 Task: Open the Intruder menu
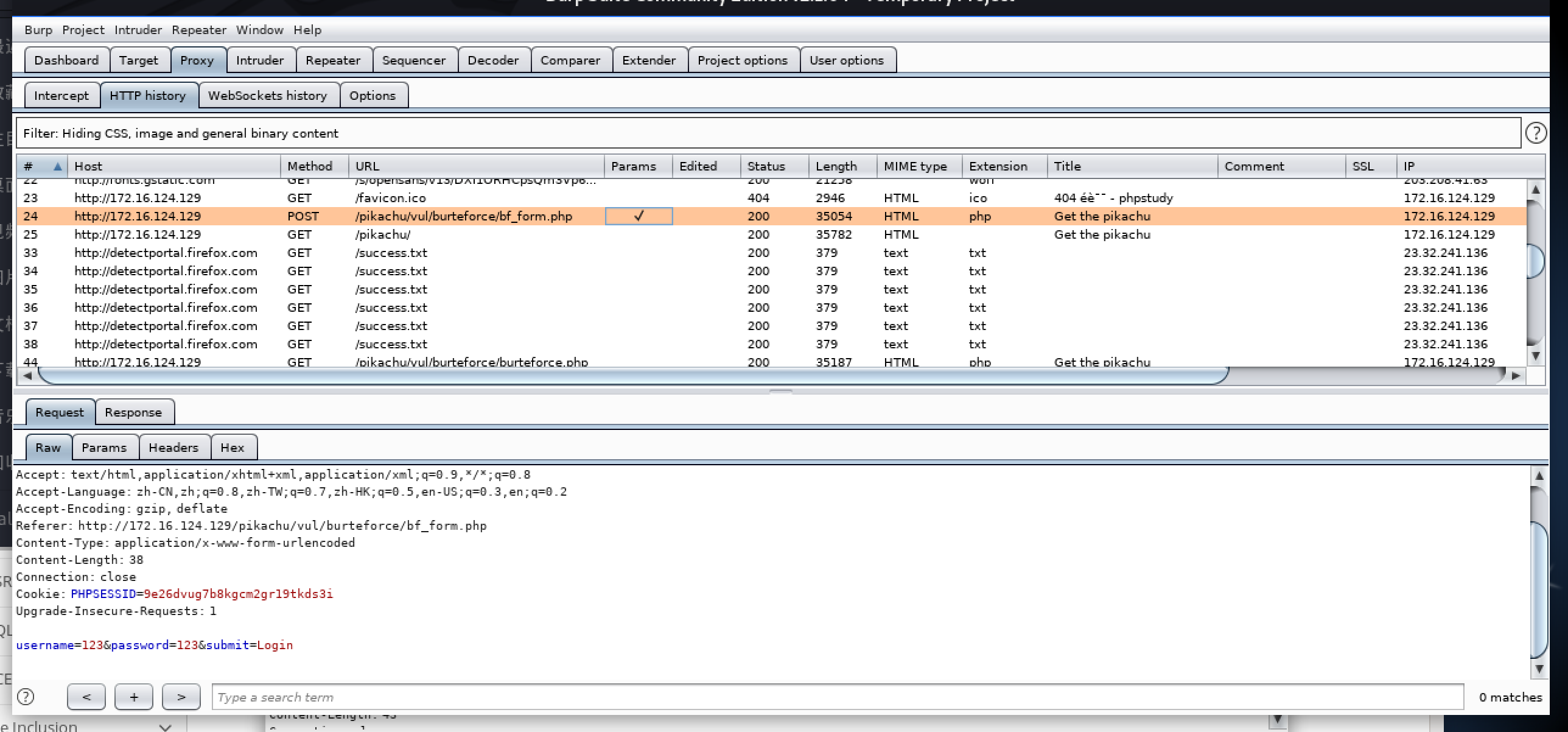(x=138, y=30)
